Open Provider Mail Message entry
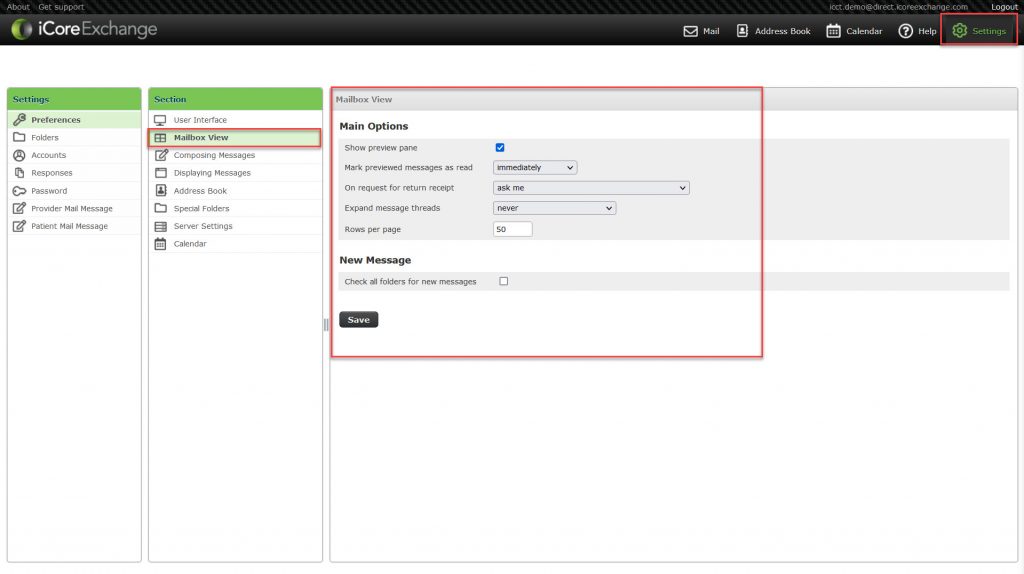This screenshot has width=1024, height=574. (74, 208)
